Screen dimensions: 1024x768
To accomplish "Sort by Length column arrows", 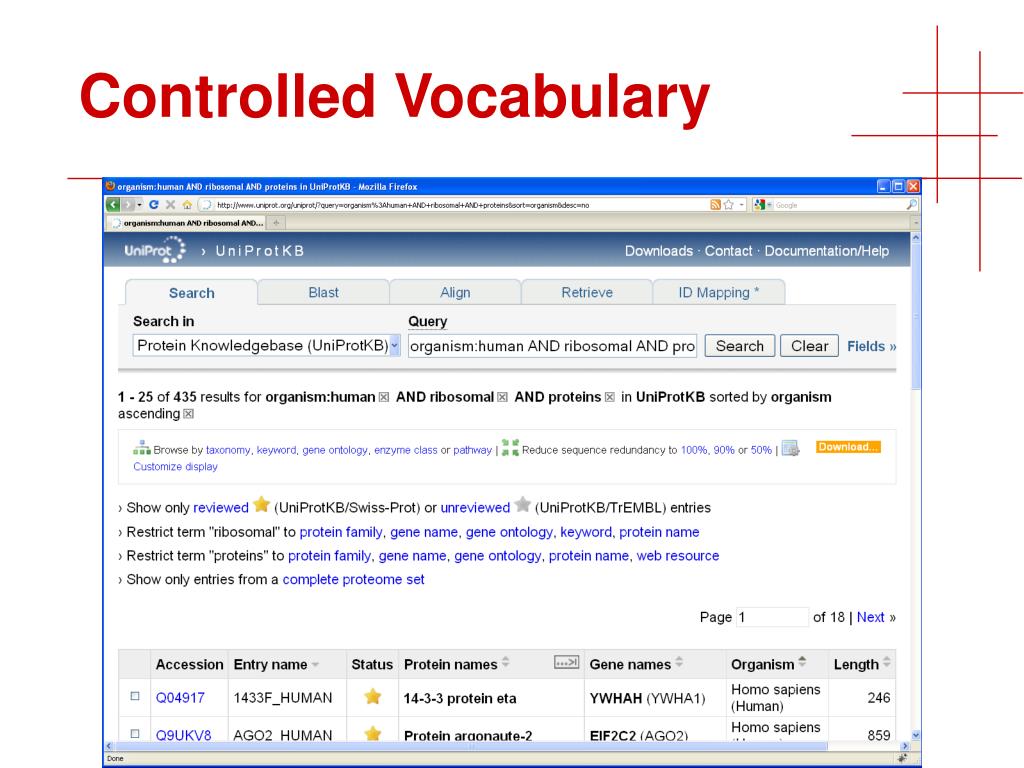I will coord(886,662).
